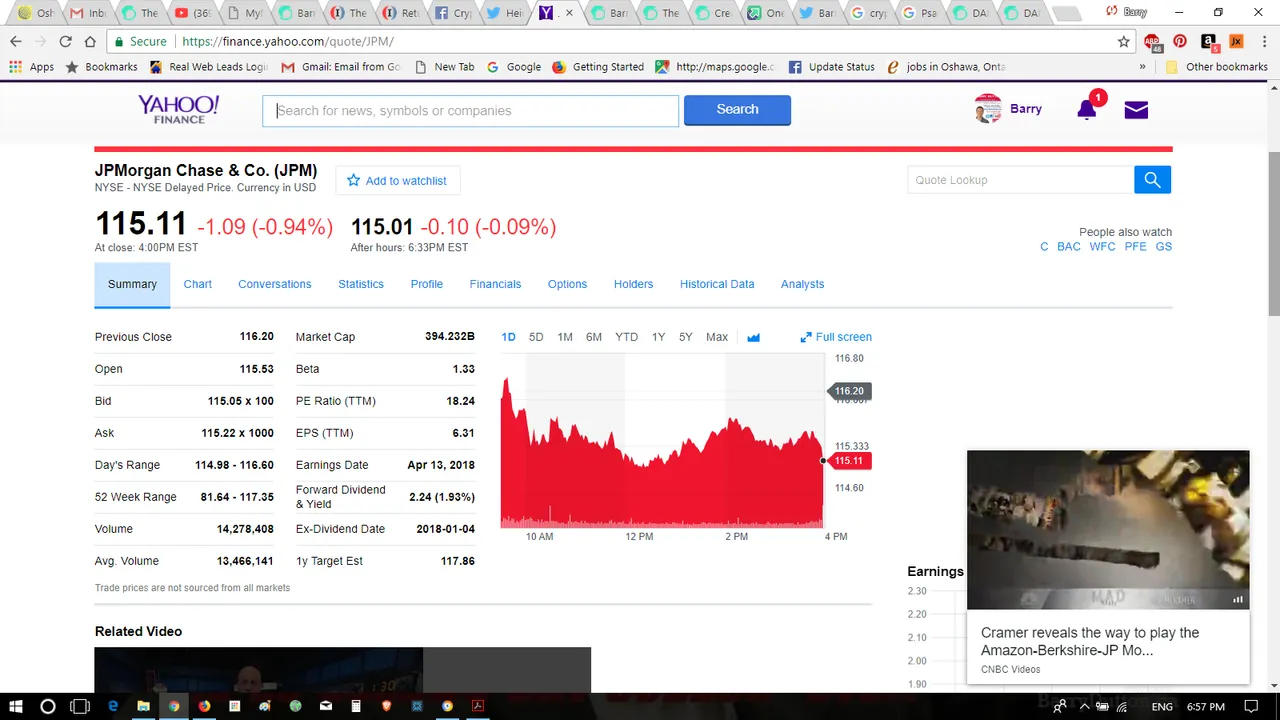This screenshot has height=720, width=1280.
Task: Open the Bookmarks folder in bookmarks bar
Action: click(x=101, y=67)
